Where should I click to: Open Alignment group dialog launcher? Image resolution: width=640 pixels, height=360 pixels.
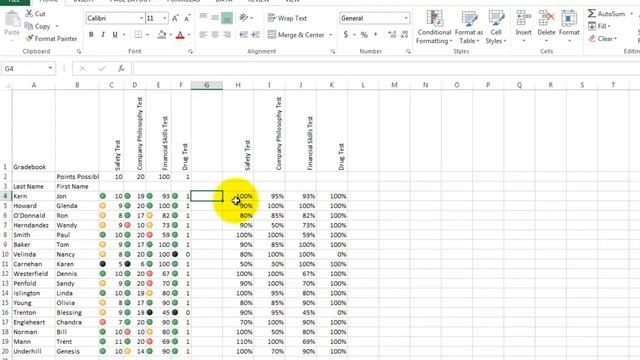click(x=333, y=51)
